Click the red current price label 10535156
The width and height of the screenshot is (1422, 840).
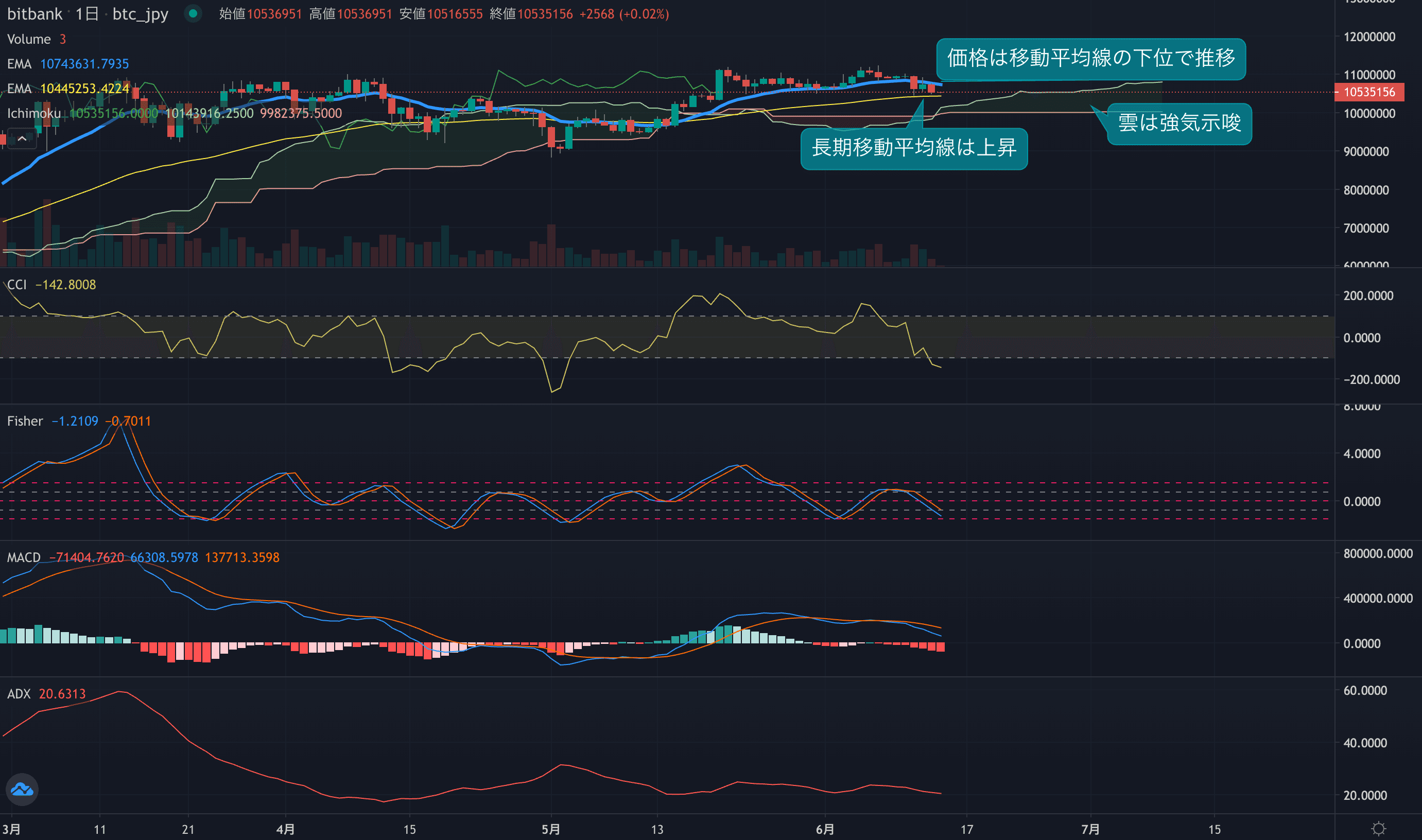click(x=1369, y=92)
